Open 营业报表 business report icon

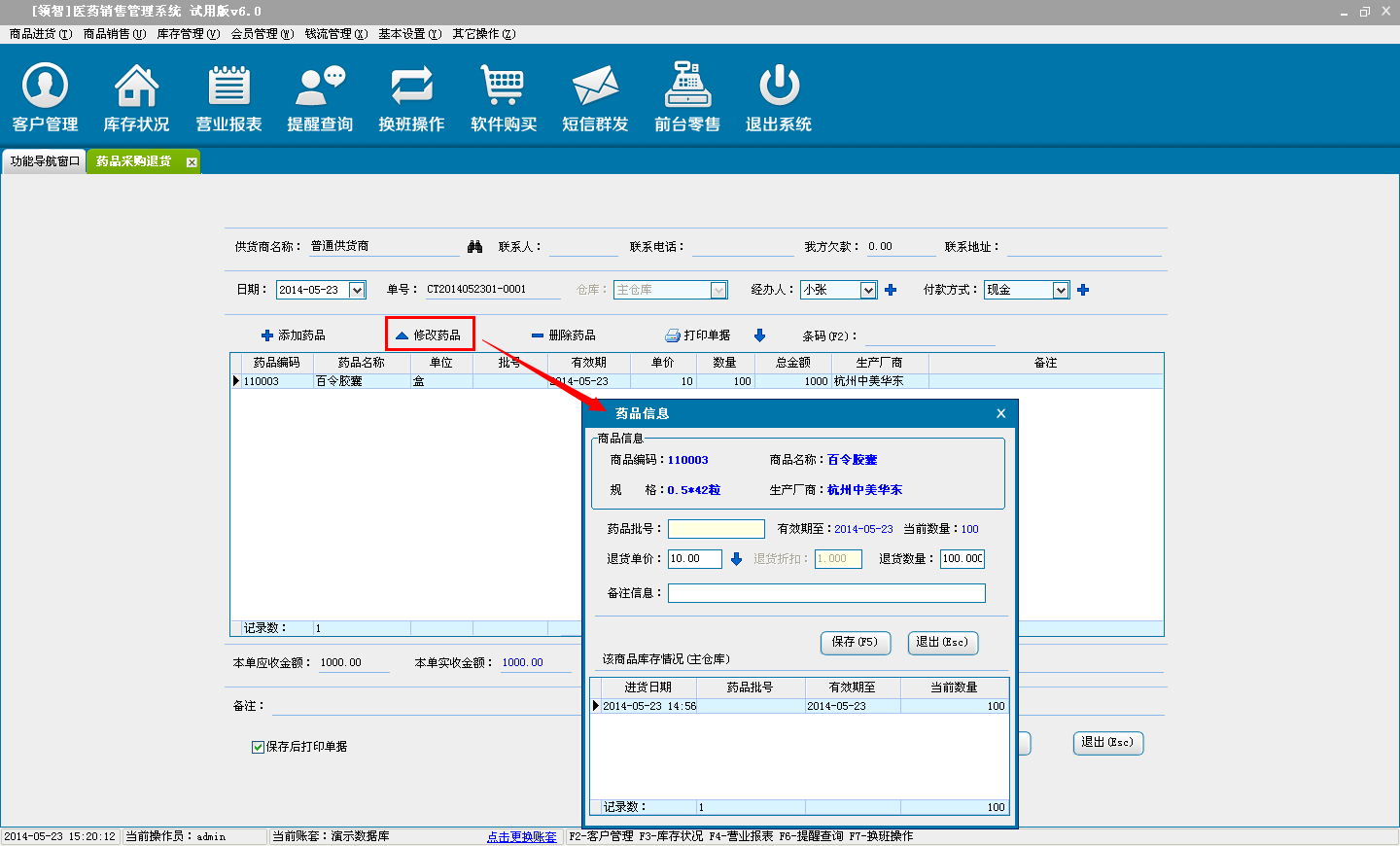pos(228,97)
